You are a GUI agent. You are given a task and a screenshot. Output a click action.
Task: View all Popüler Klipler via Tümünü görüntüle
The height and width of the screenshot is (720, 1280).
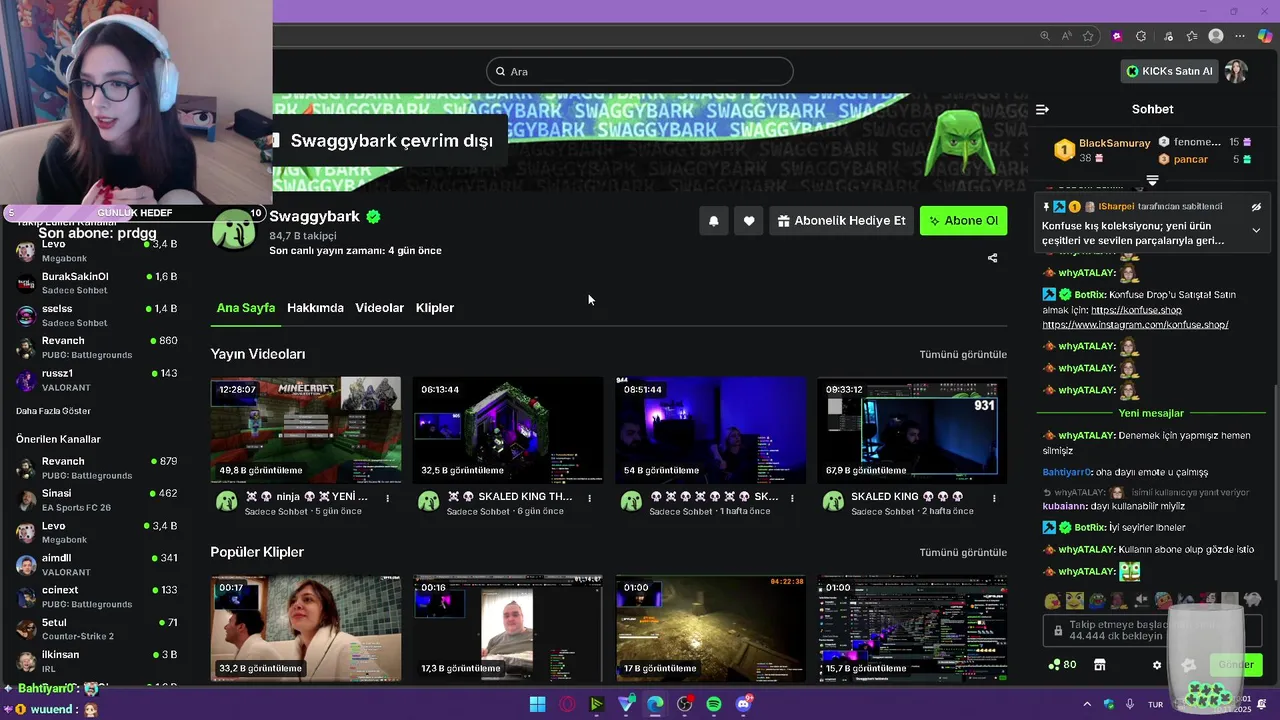coord(963,552)
